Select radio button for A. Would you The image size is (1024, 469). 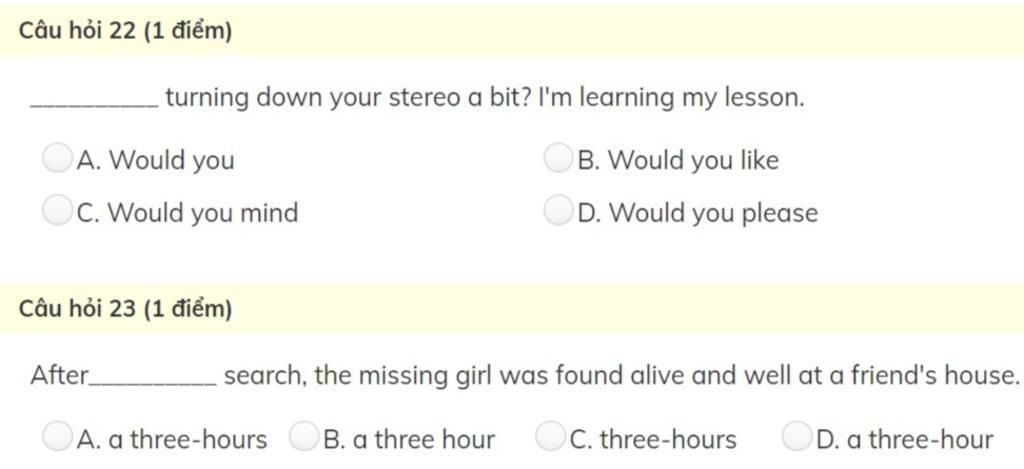point(57,158)
